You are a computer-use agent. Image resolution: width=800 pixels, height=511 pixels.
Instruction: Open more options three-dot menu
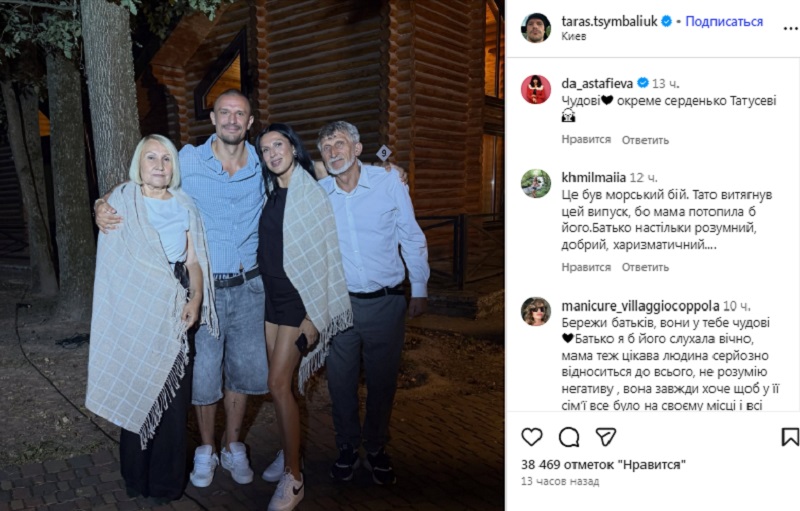pos(791,29)
